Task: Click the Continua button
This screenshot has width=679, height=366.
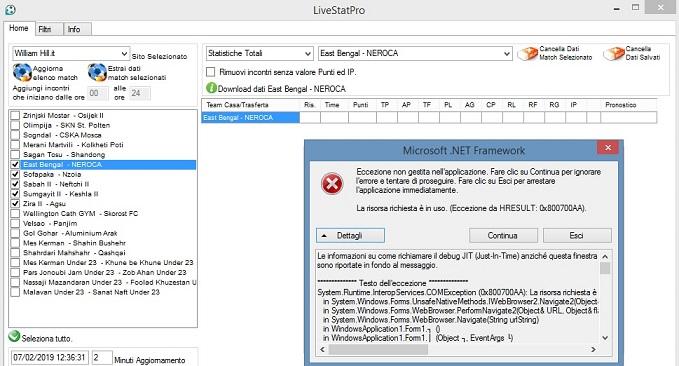Action: pos(503,236)
